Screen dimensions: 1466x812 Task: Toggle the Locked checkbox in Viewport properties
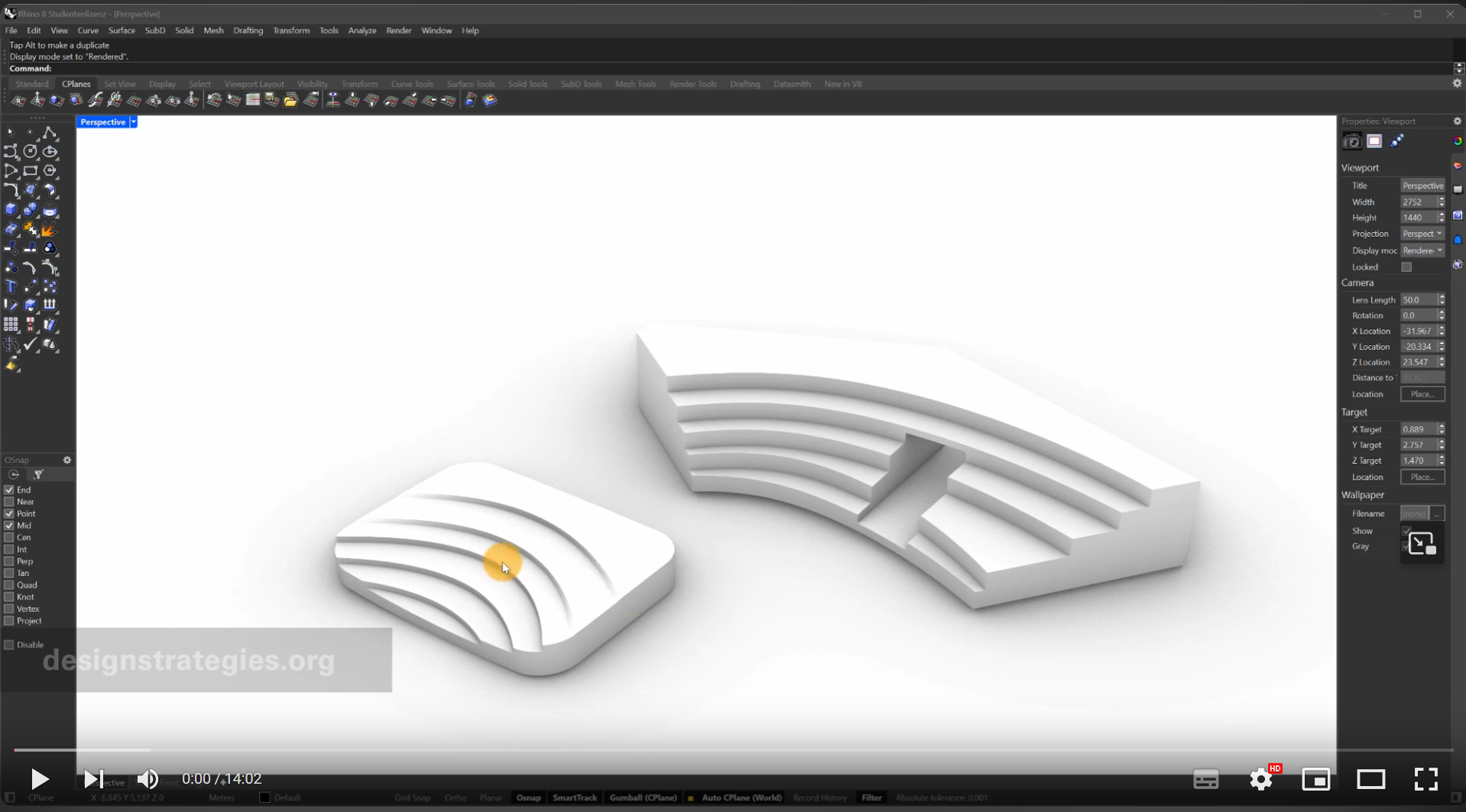point(1406,267)
